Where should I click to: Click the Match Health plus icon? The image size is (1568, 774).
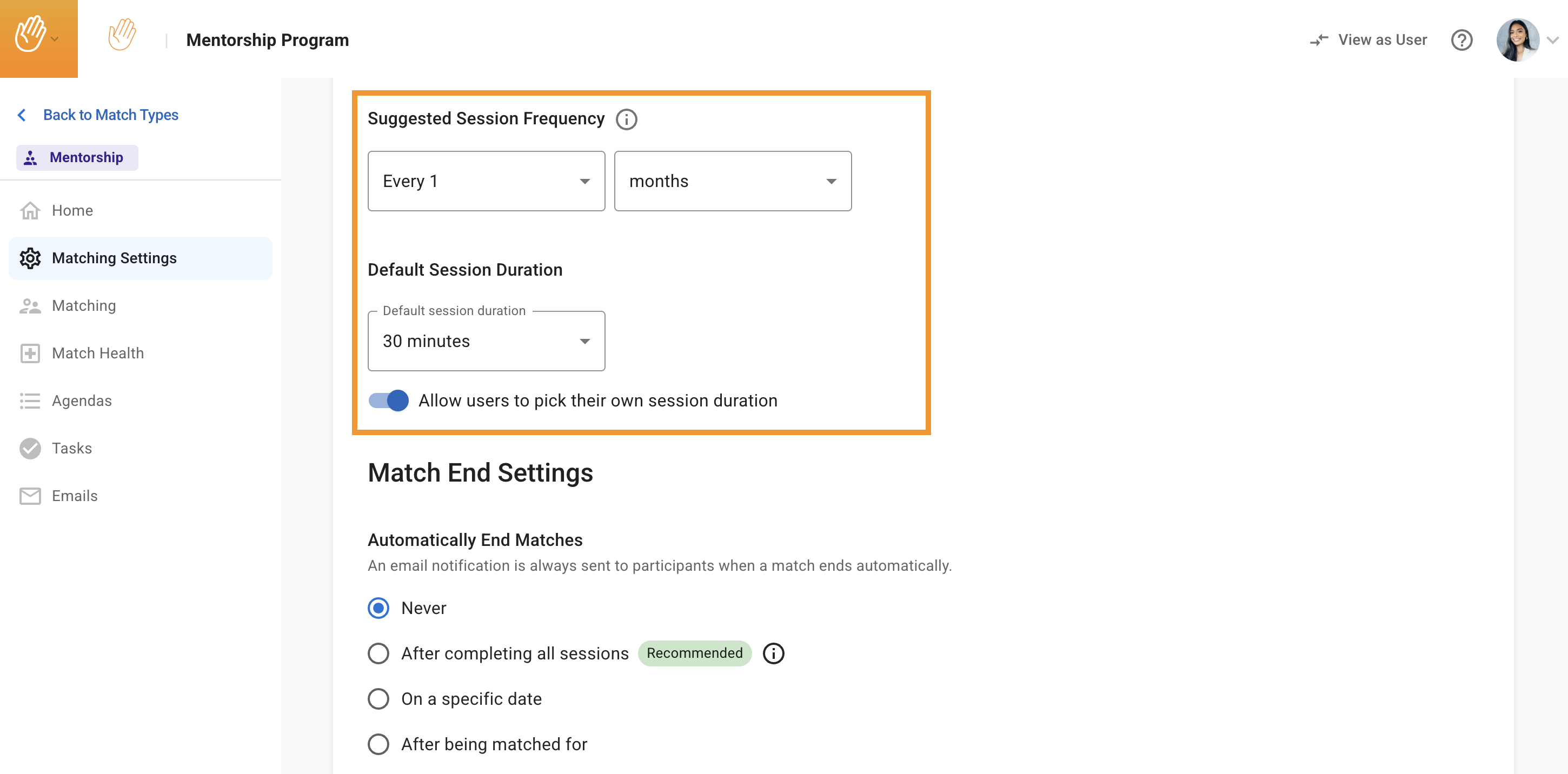pos(30,353)
